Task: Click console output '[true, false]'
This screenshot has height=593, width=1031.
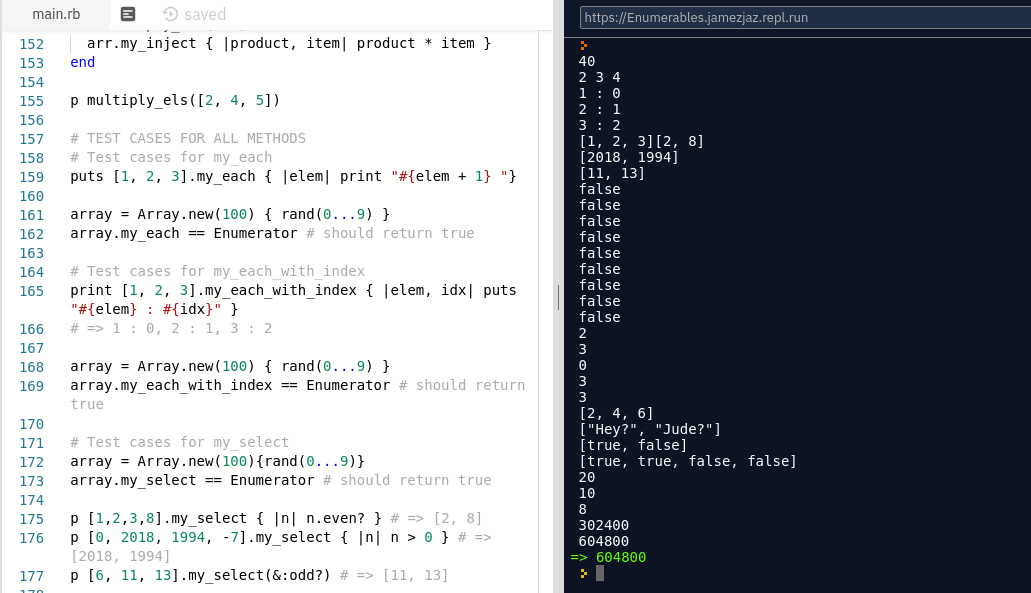Action: coord(633,446)
